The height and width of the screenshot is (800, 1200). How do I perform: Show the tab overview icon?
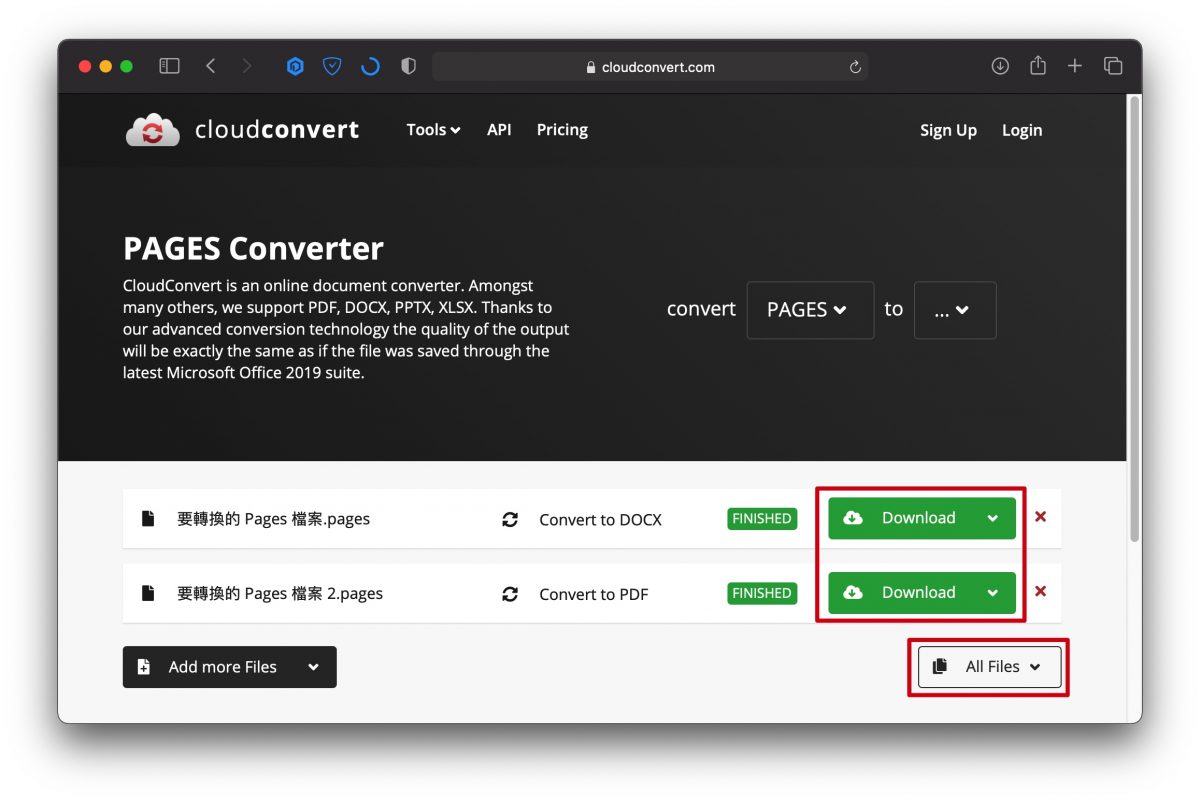click(1113, 66)
